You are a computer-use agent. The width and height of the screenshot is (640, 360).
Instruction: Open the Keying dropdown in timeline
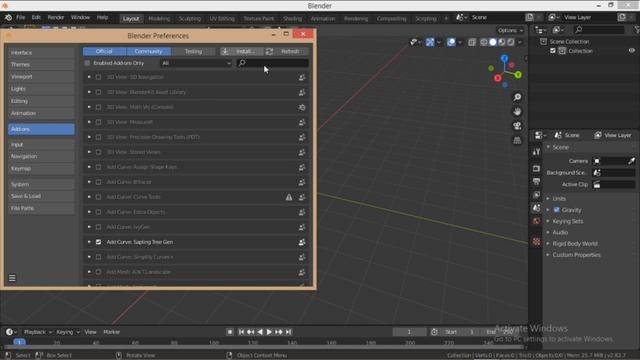pos(68,332)
